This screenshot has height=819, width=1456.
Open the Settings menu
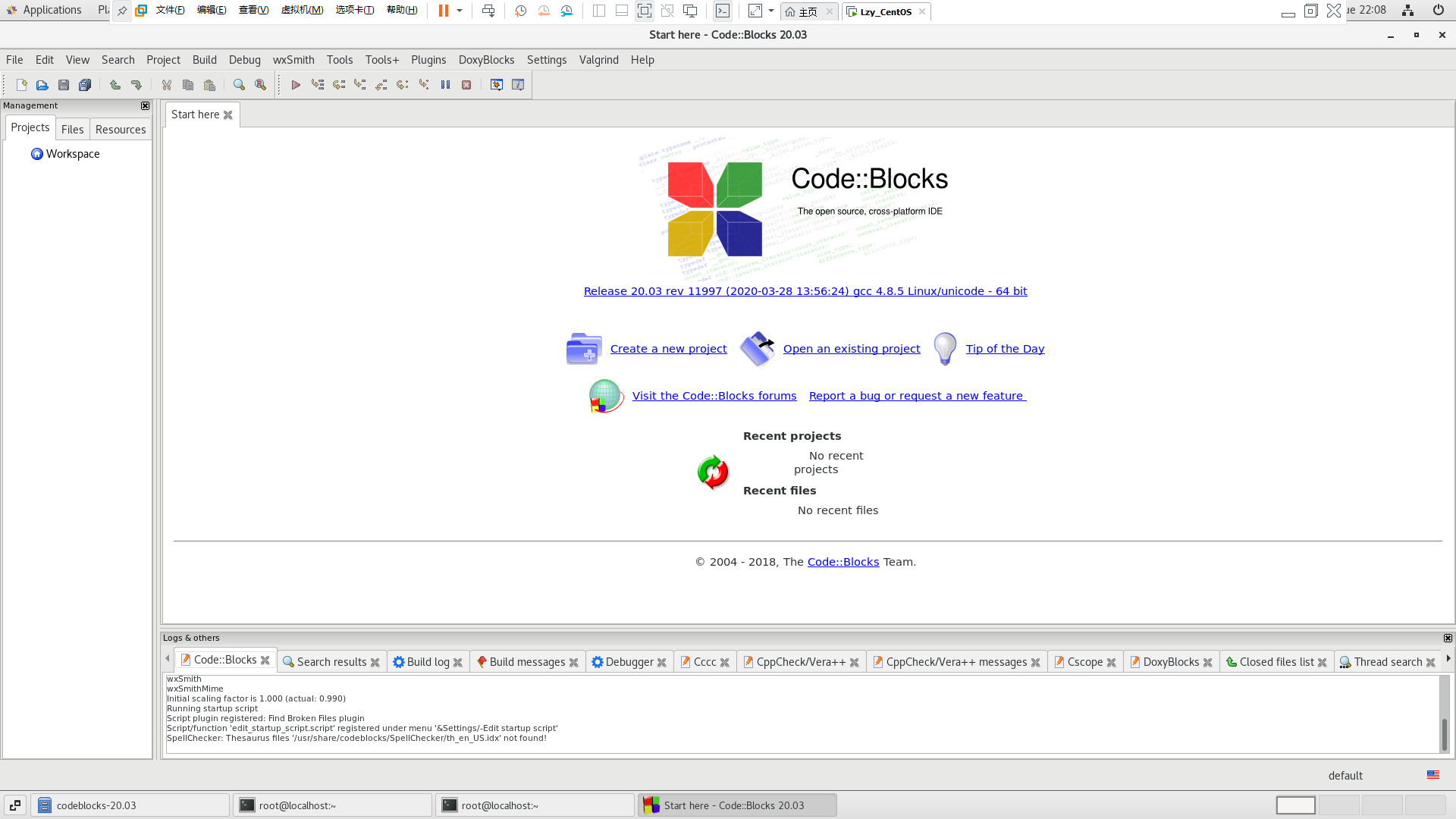(547, 60)
